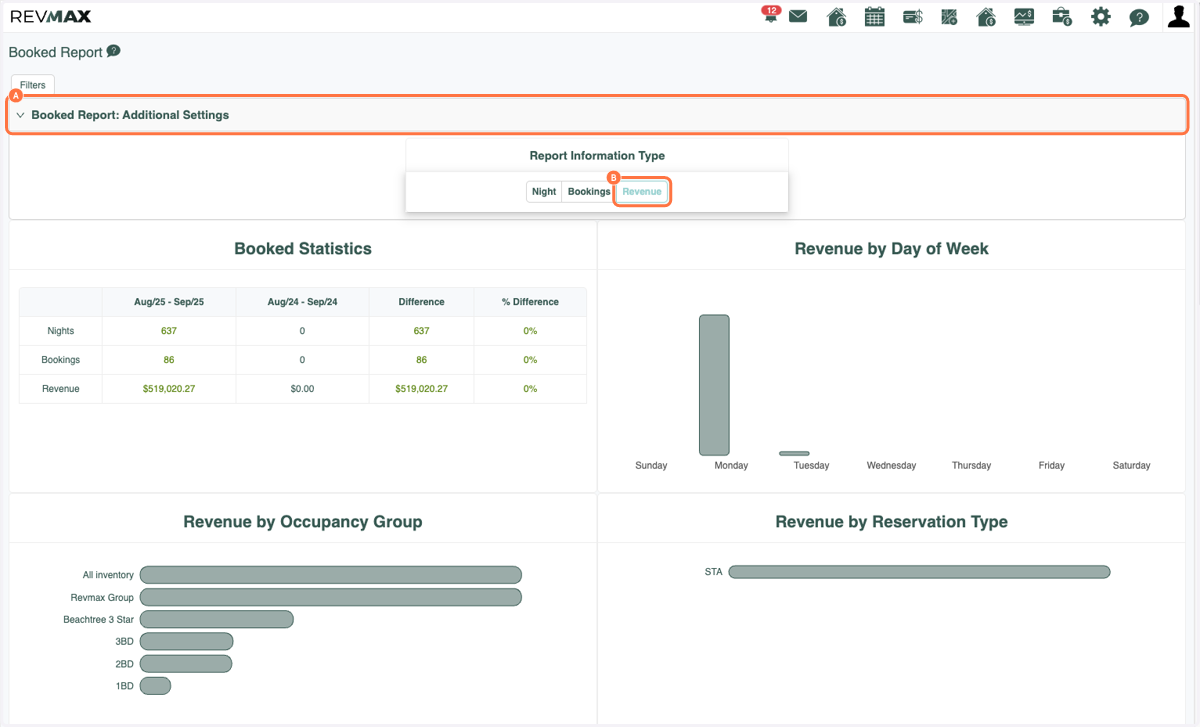The width and height of the screenshot is (1200, 727).
Task: Open the mail envelope icon
Action: [x=798, y=16]
